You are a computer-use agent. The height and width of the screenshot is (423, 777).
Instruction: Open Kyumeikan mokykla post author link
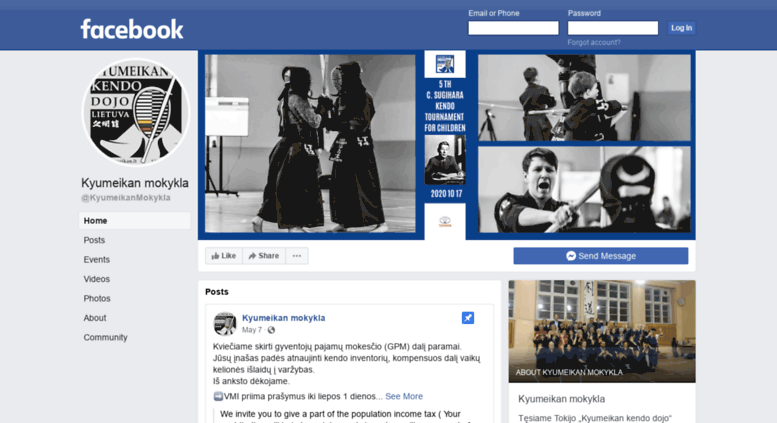click(283, 318)
